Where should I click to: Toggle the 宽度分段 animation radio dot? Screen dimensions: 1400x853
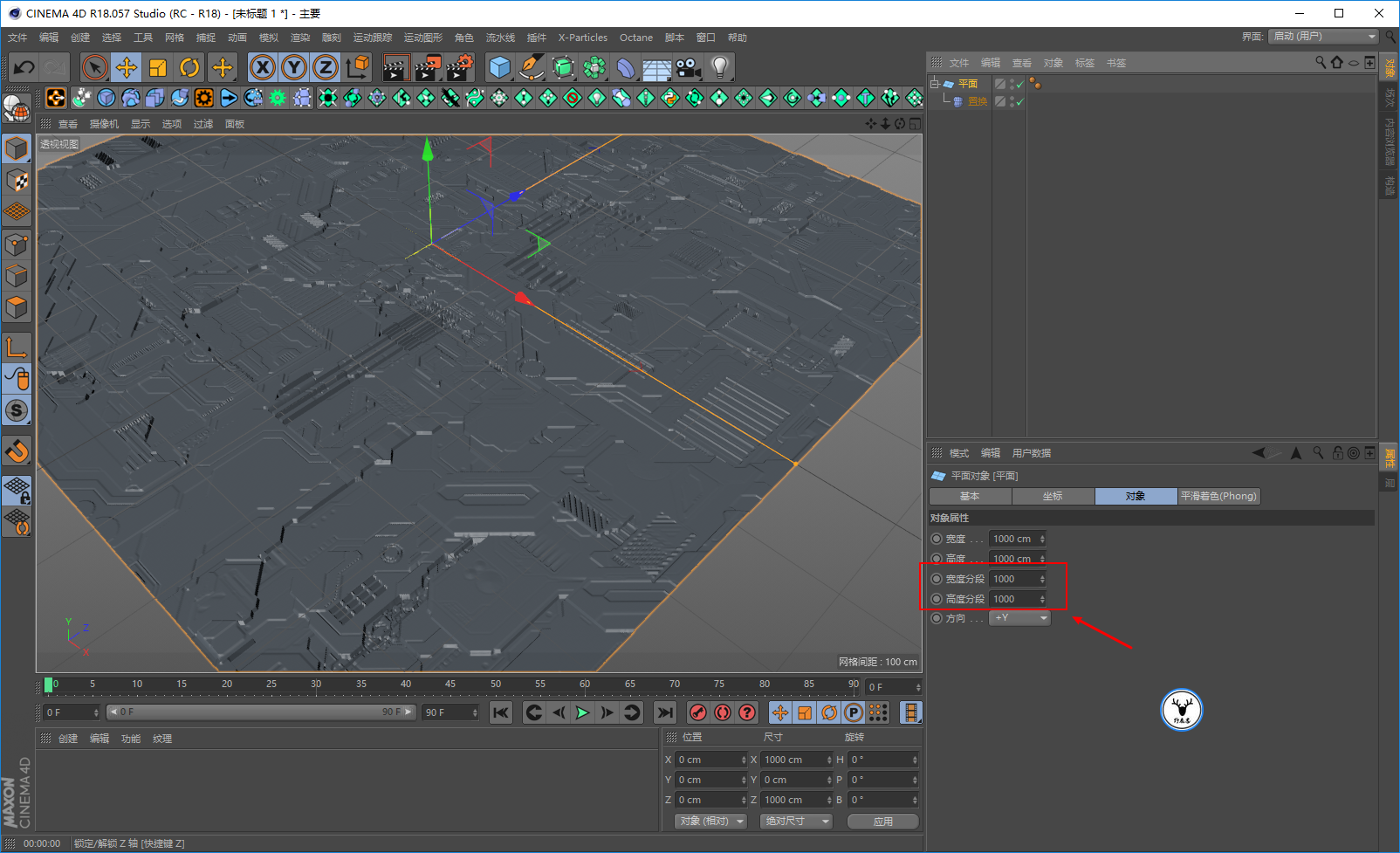coord(937,579)
